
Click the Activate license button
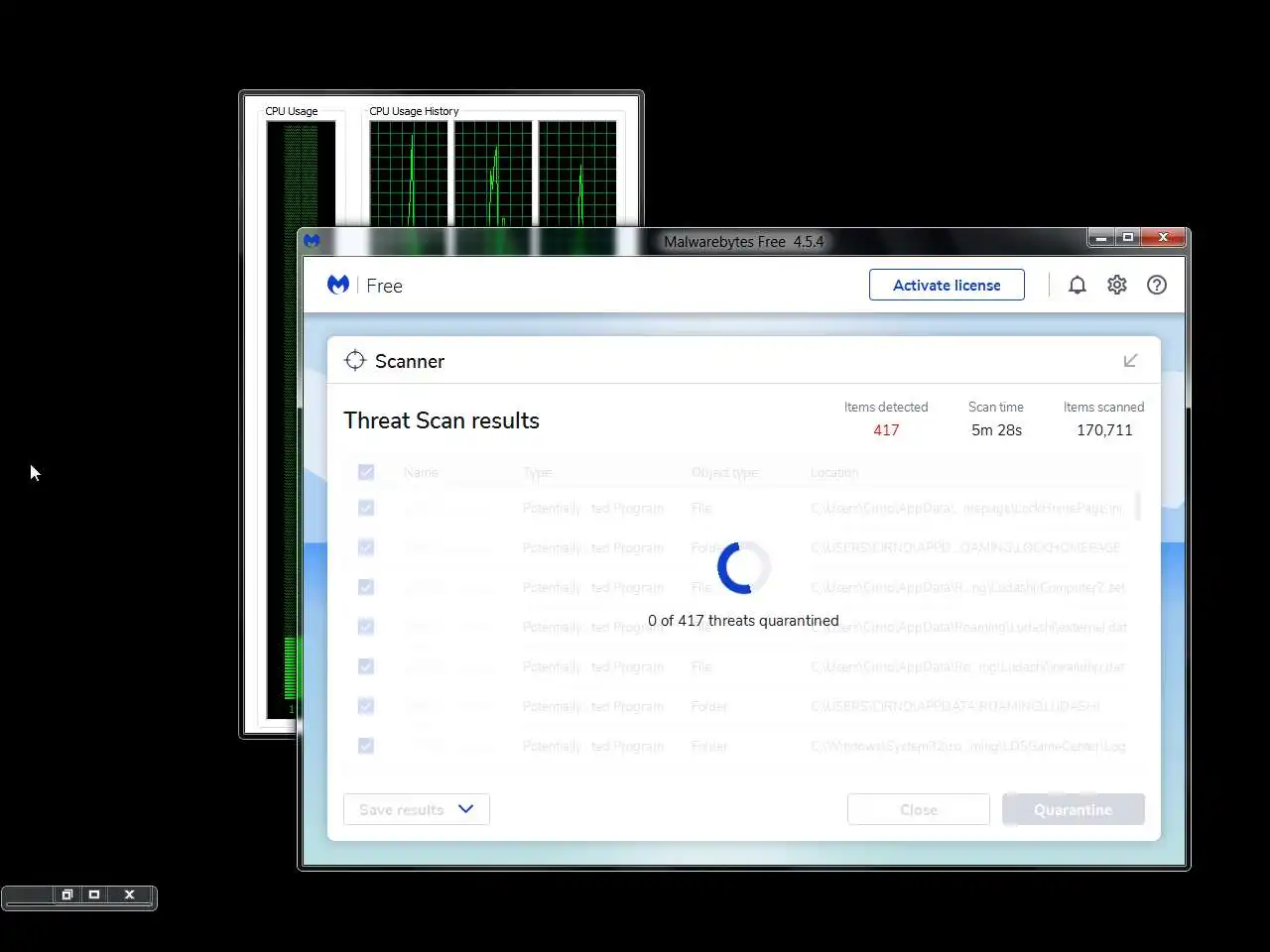pos(947,285)
